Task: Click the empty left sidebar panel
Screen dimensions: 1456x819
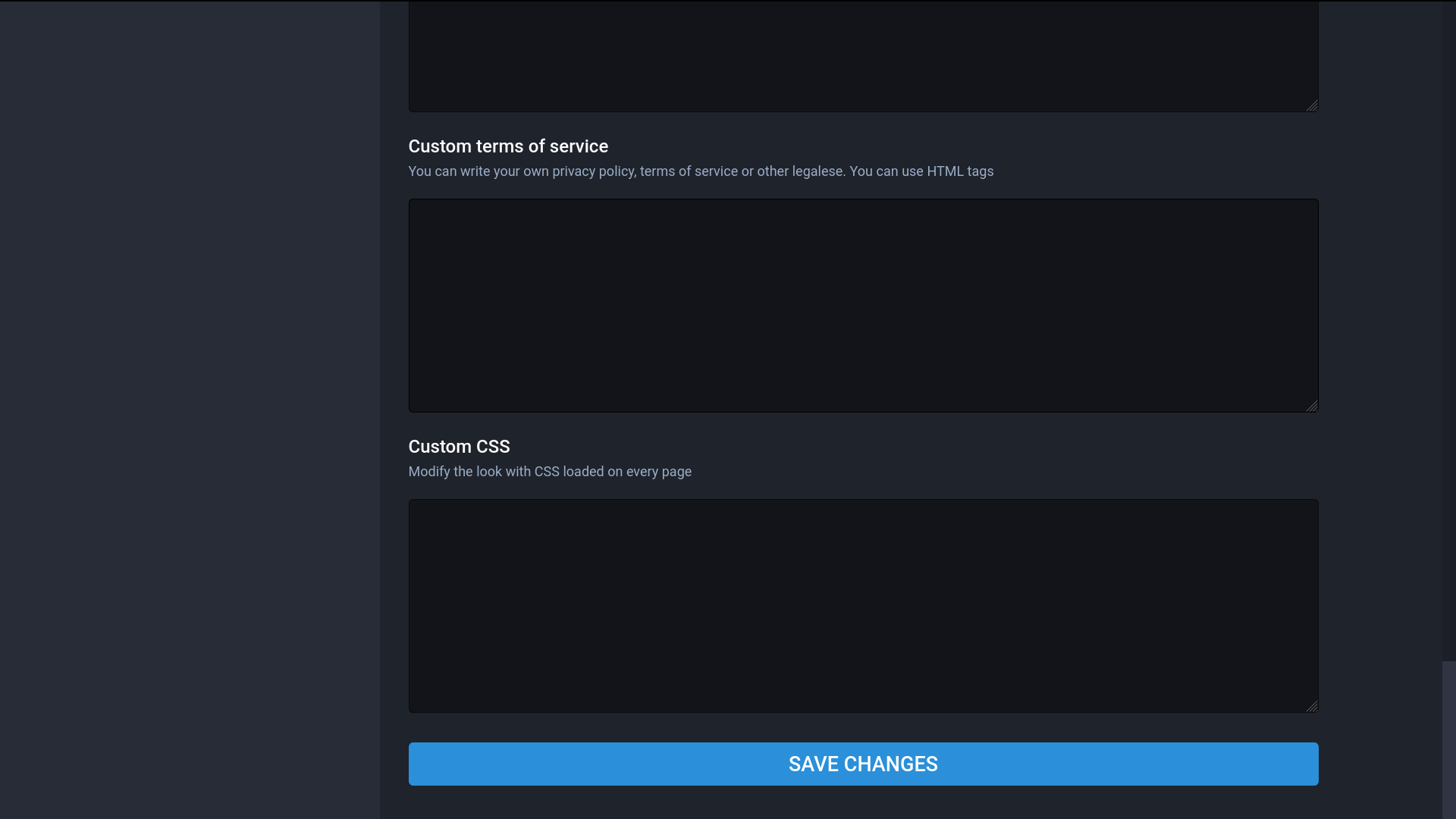Action: click(x=190, y=409)
